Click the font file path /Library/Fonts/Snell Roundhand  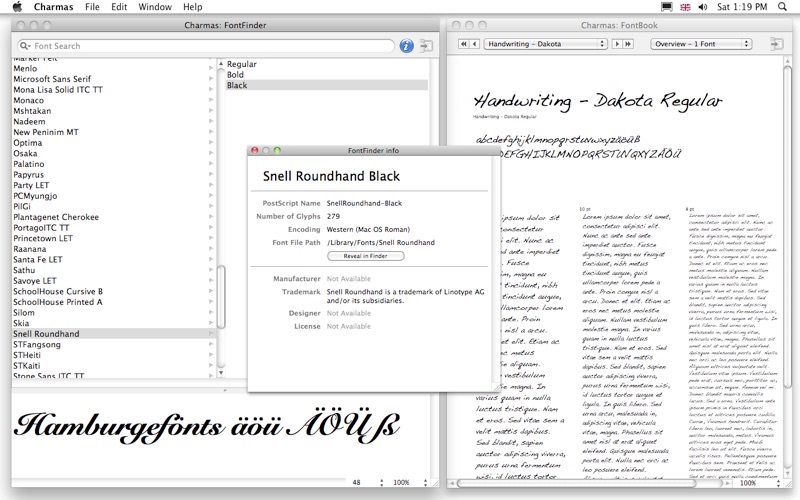coord(381,242)
